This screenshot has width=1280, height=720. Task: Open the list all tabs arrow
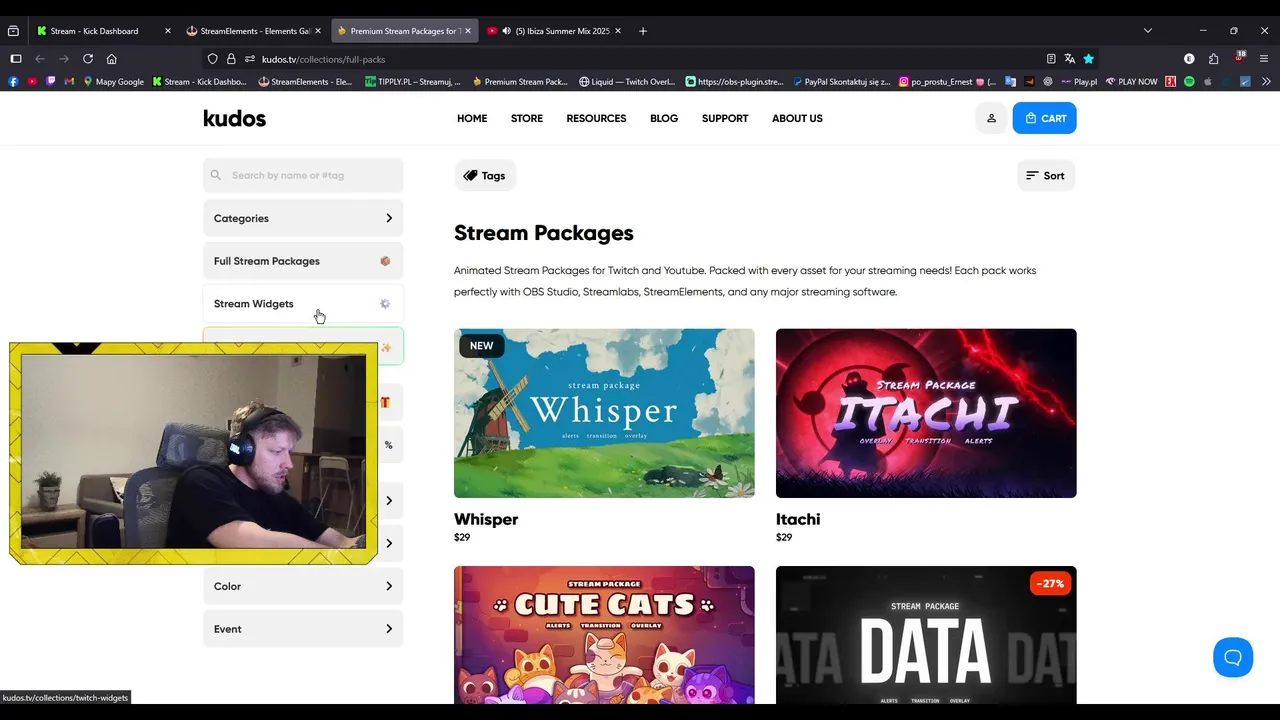(1148, 31)
